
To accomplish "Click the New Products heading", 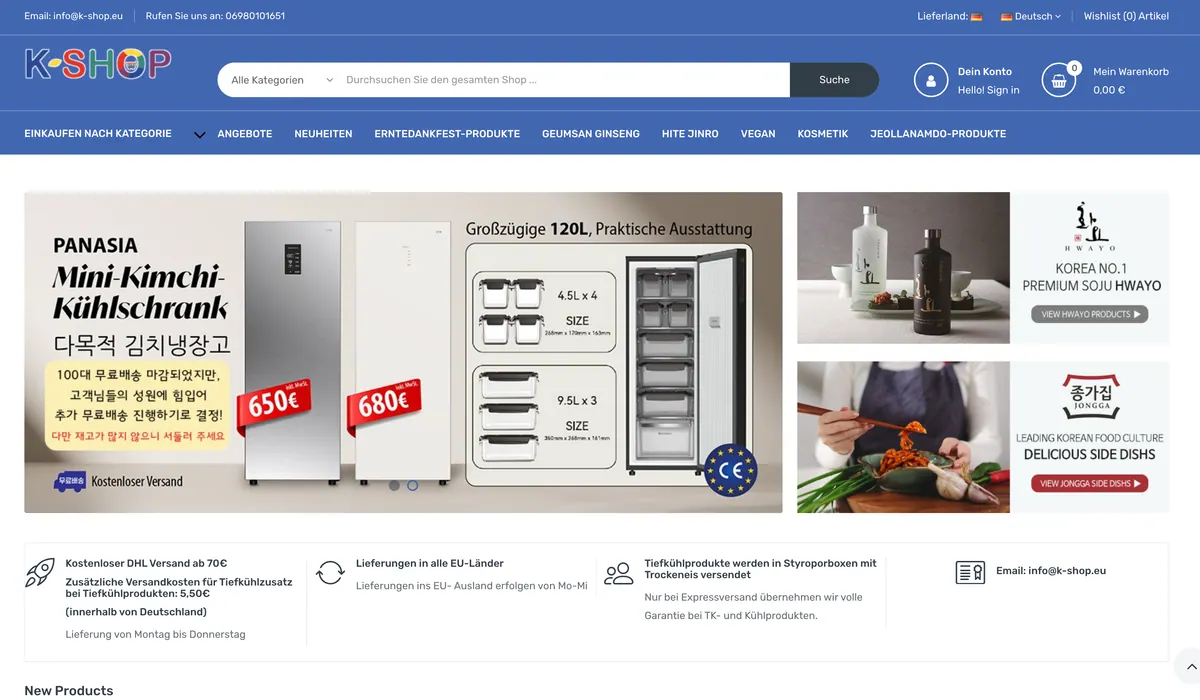I will [69, 691].
